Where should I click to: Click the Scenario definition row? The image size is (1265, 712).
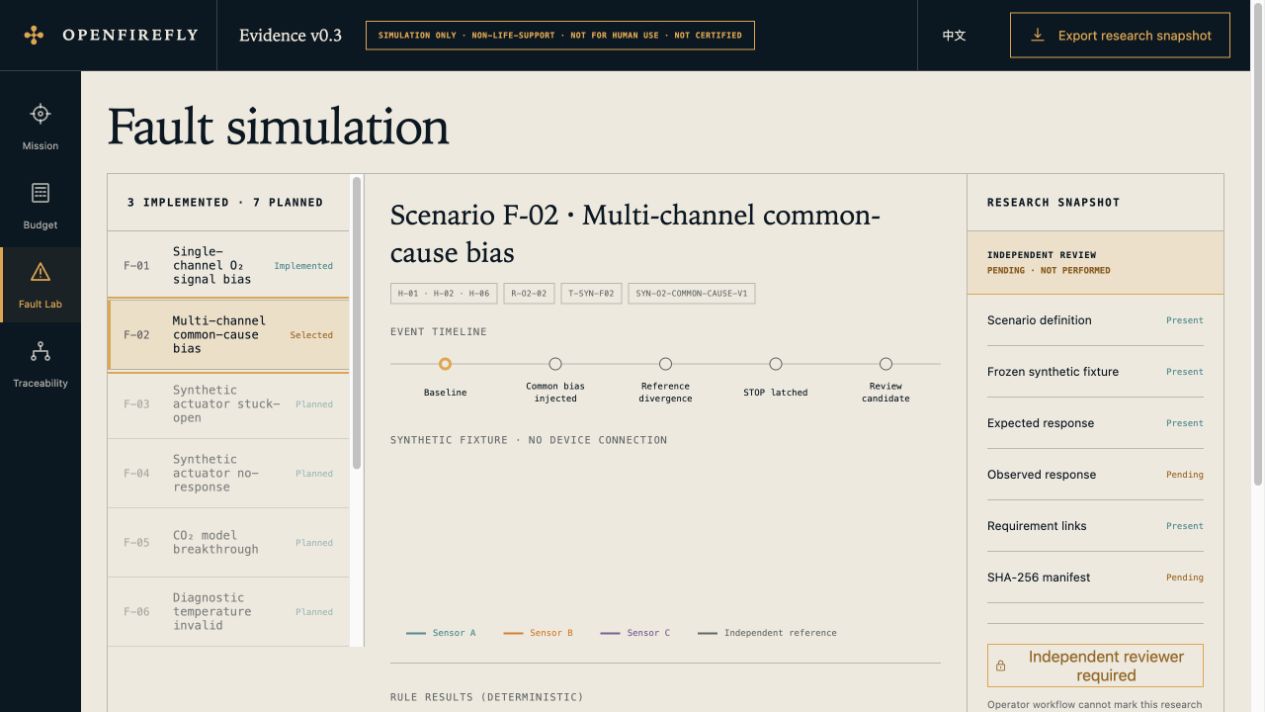(1095, 321)
